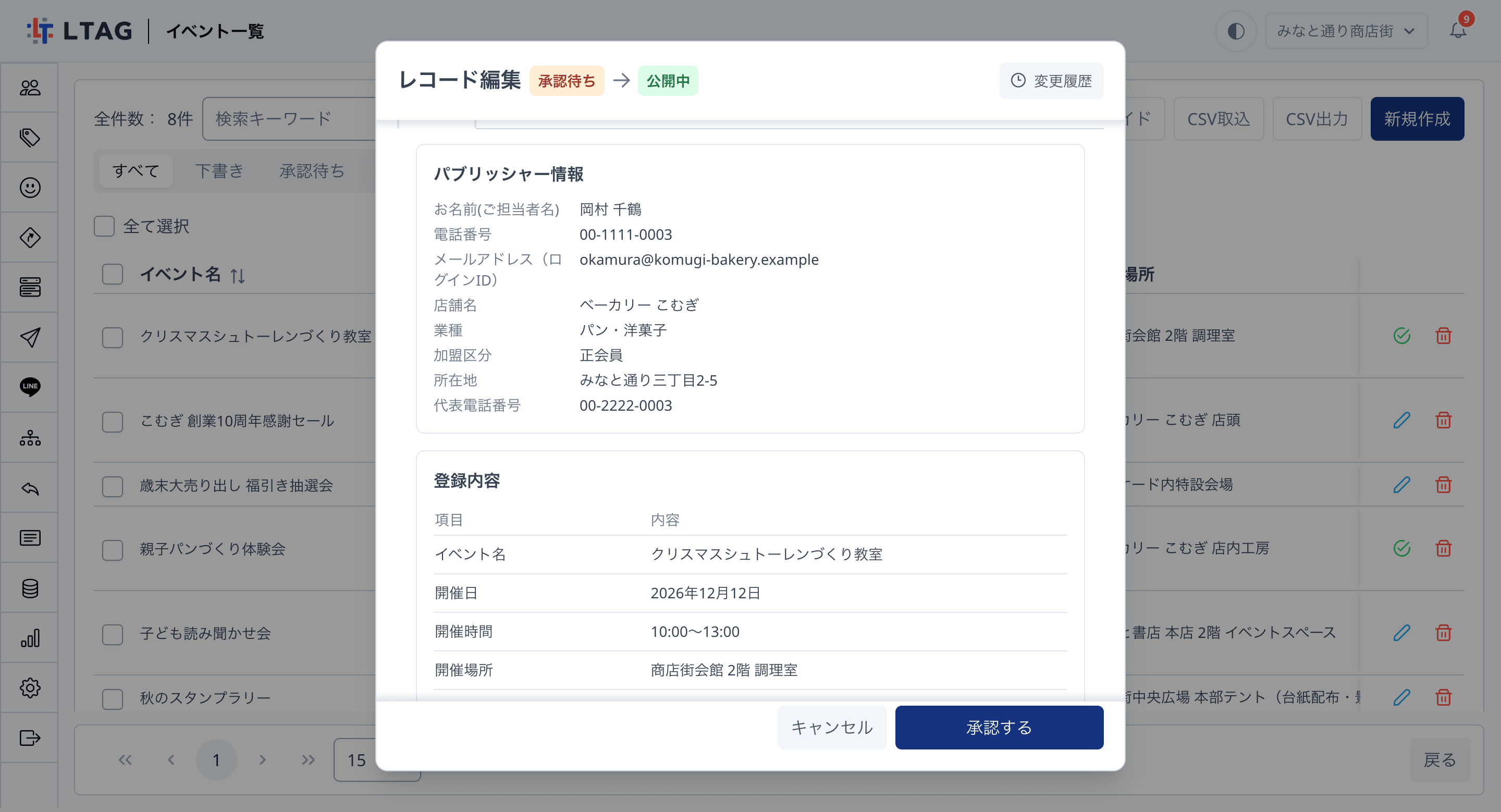
Task: Click the CSV取込 button
Action: pyautogui.click(x=1218, y=119)
